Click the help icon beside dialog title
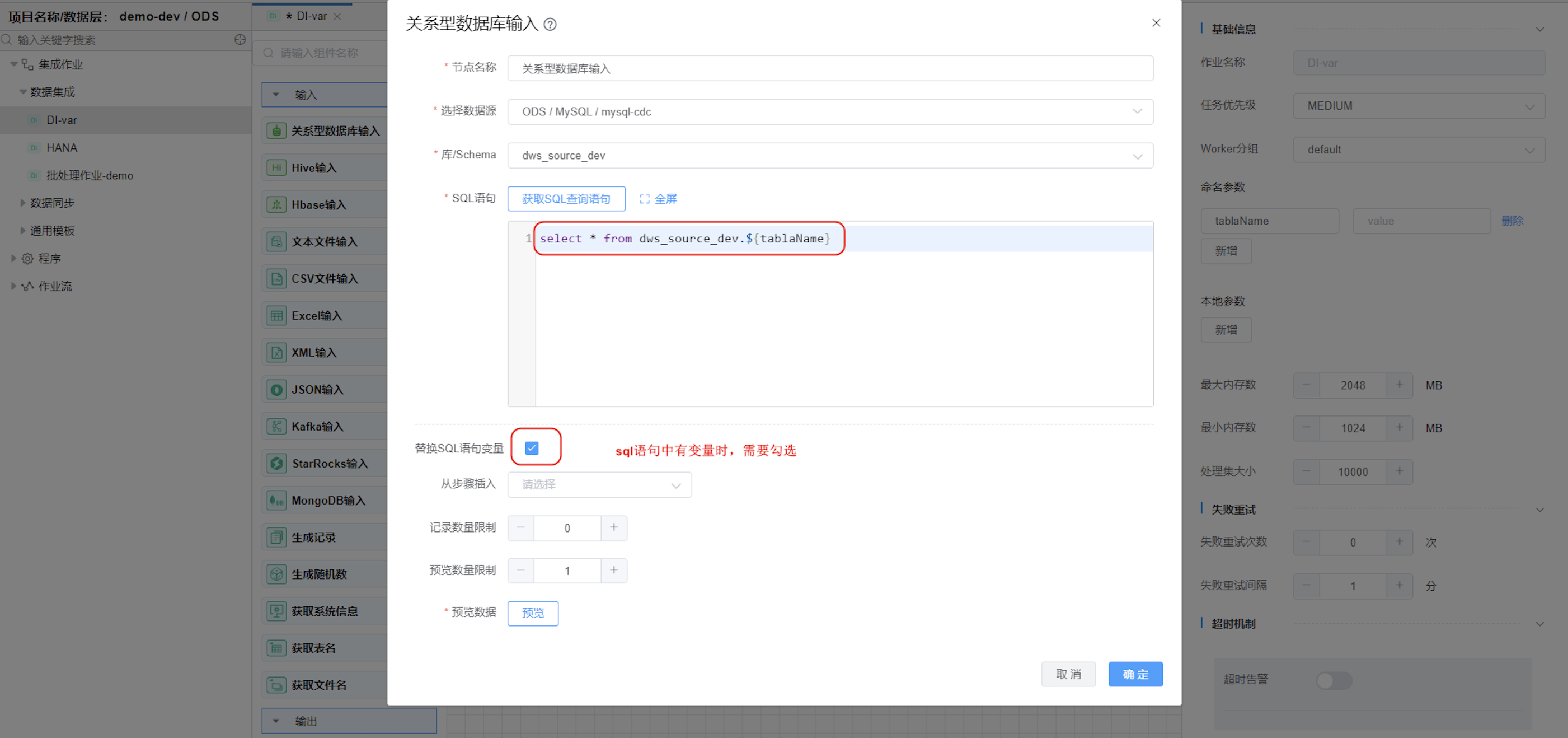 point(550,24)
